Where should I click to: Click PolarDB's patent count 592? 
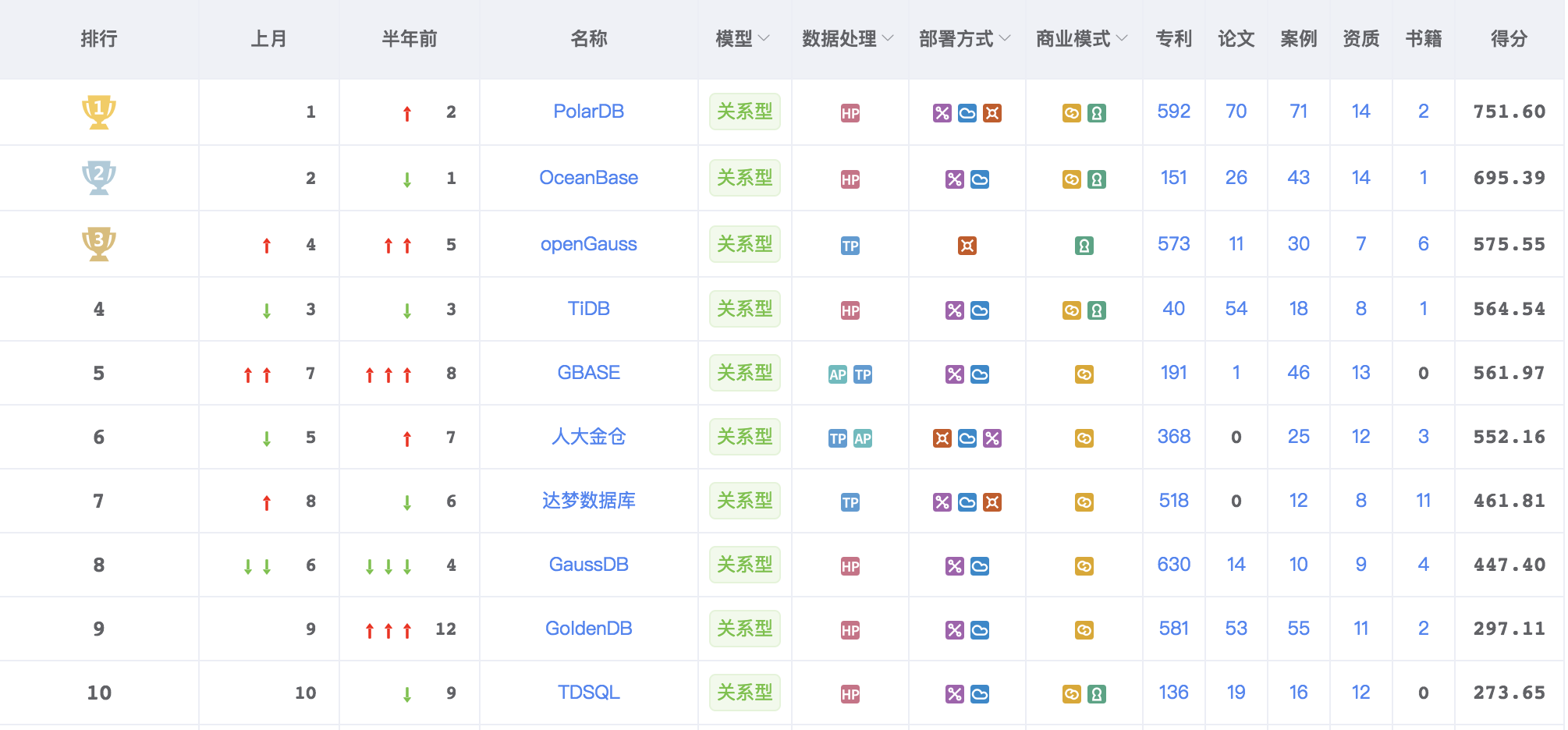(x=1174, y=112)
